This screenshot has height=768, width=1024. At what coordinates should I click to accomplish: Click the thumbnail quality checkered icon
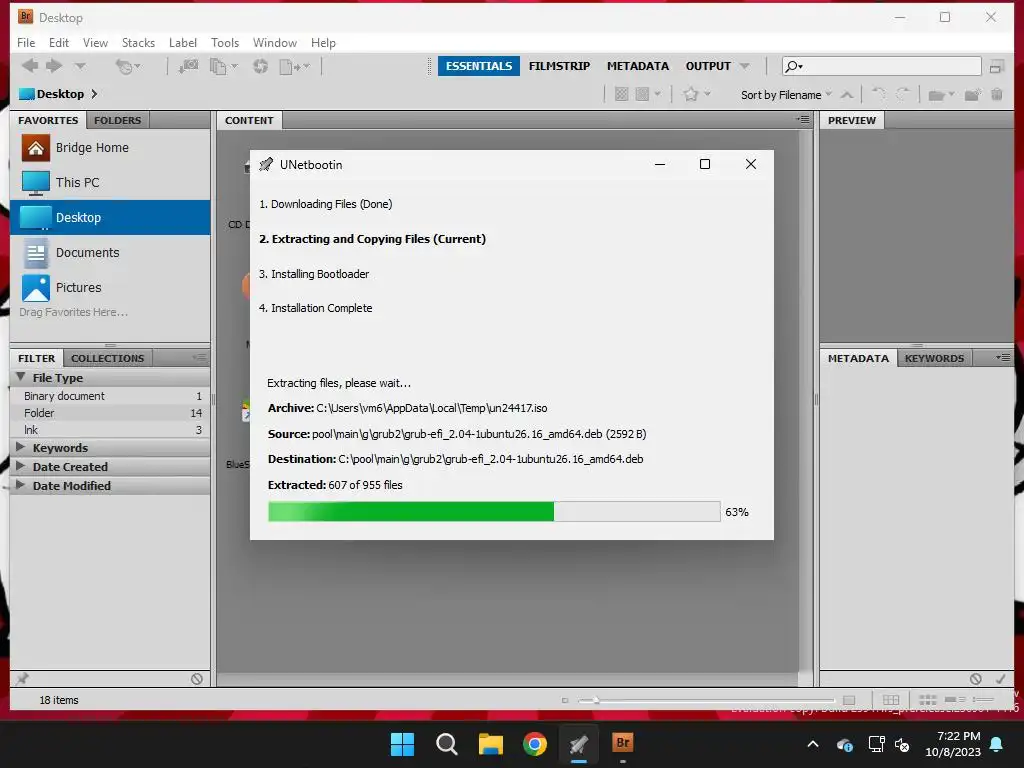tap(621, 94)
